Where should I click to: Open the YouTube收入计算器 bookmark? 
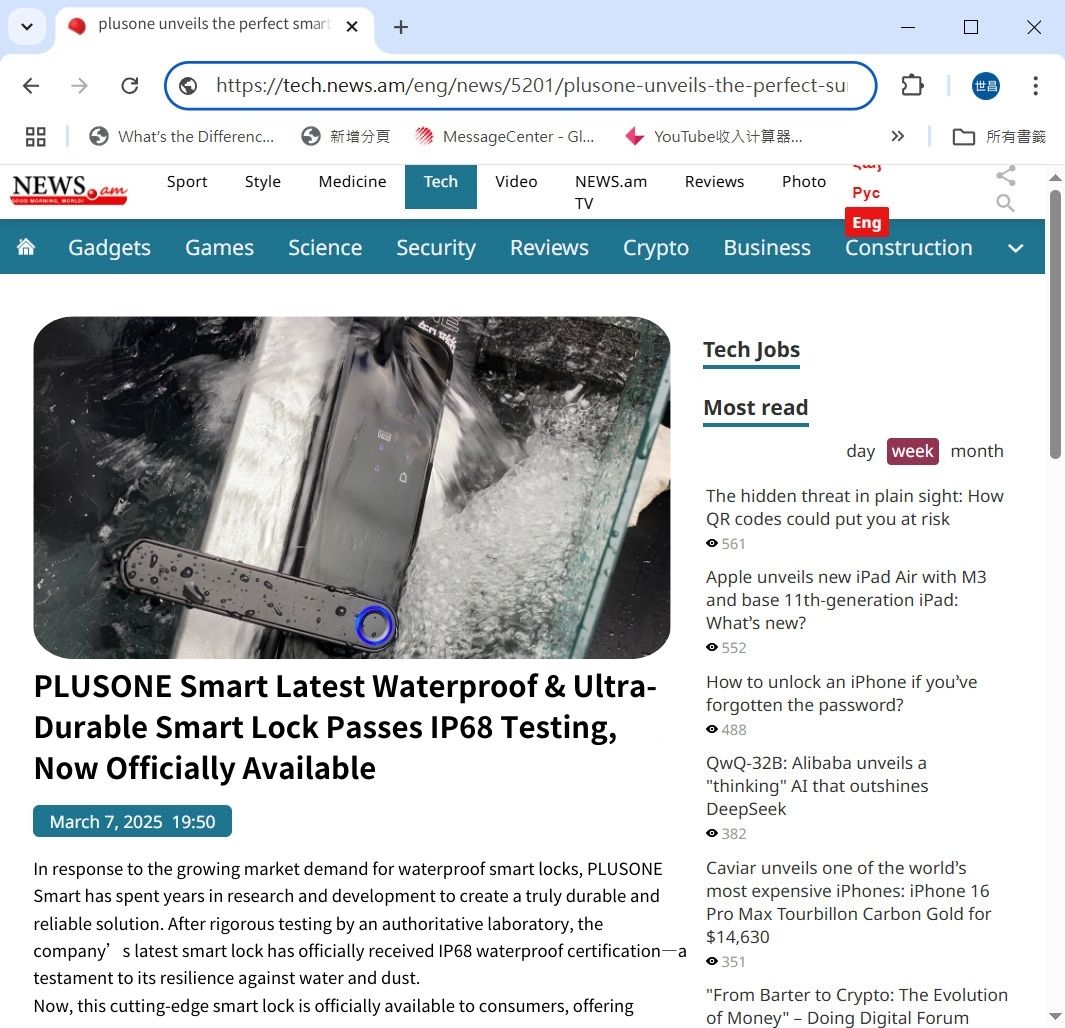(x=714, y=136)
